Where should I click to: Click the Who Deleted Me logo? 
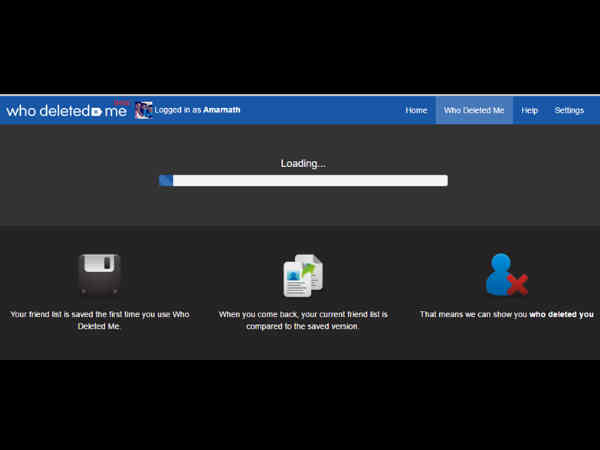click(x=67, y=110)
